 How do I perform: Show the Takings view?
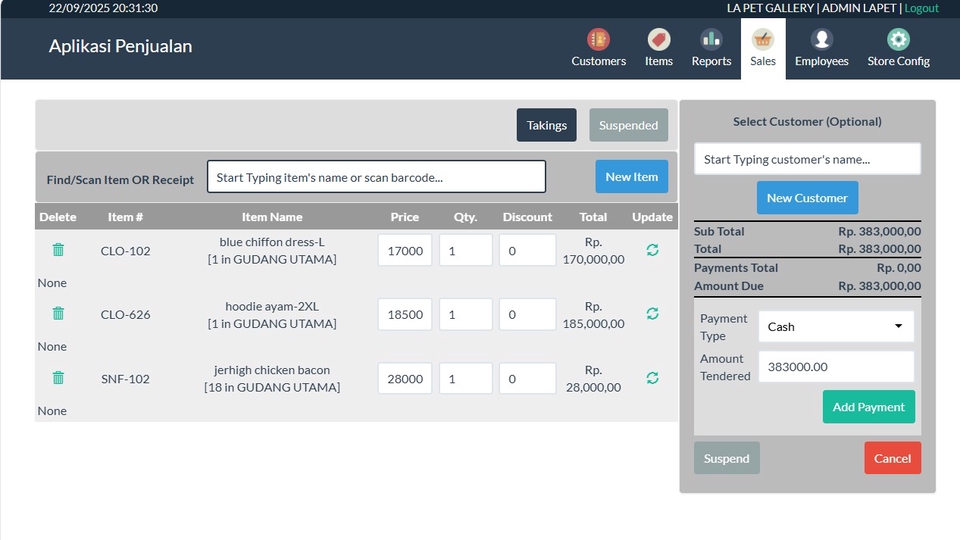pyautogui.click(x=546, y=125)
